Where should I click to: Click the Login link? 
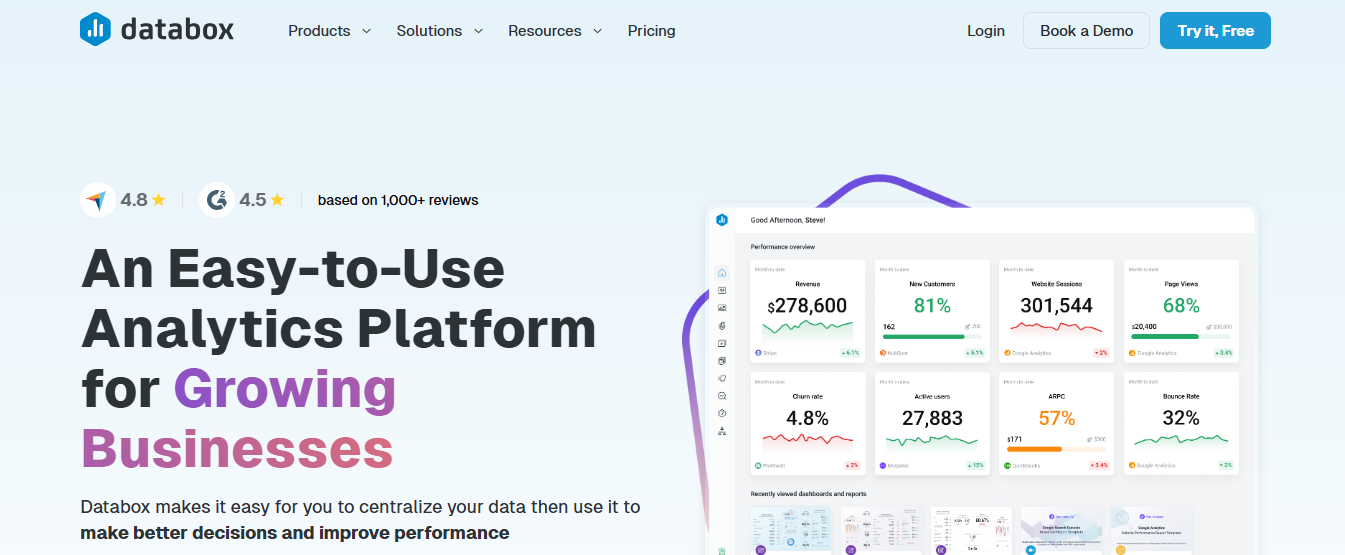pos(986,31)
